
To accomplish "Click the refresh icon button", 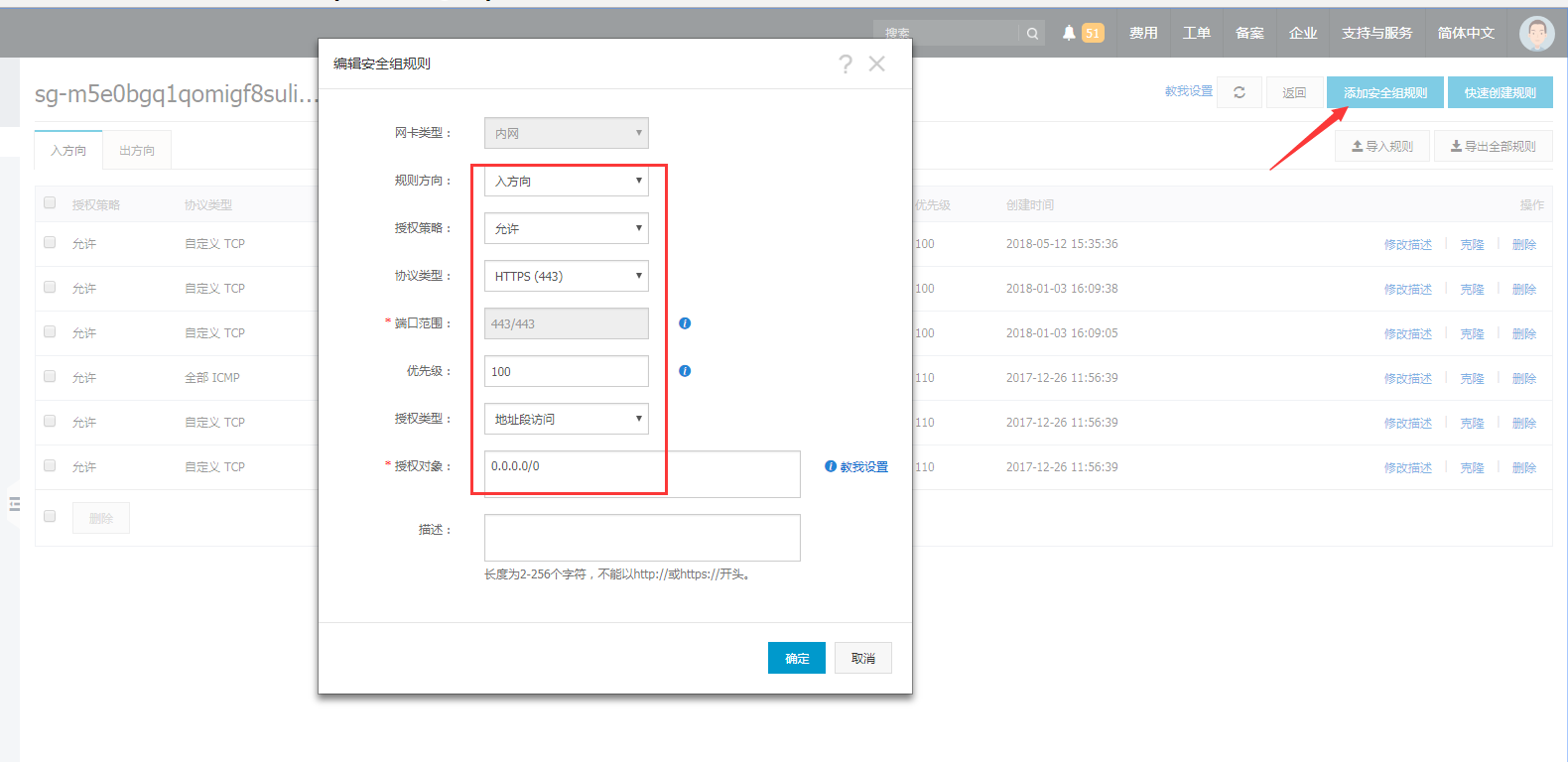I will pyautogui.click(x=1240, y=92).
